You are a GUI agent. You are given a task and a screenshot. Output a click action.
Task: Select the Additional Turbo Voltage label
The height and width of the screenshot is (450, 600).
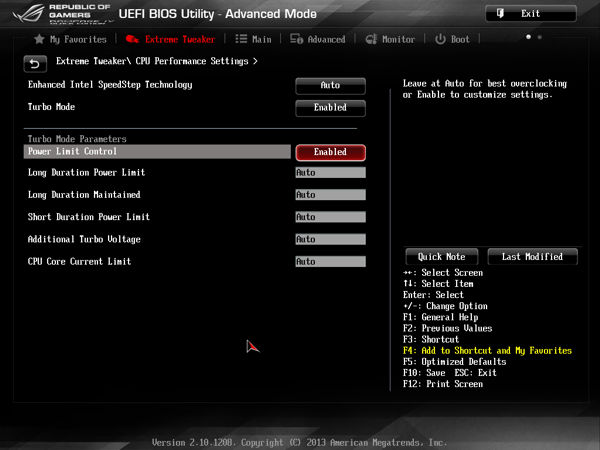(x=84, y=239)
